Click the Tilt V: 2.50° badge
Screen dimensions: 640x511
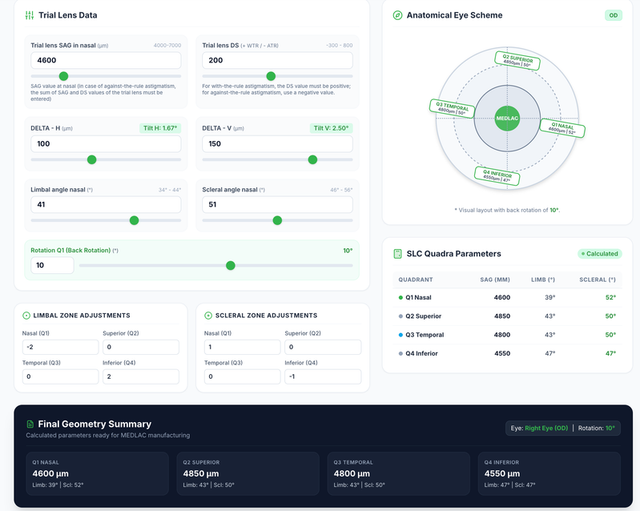331,128
